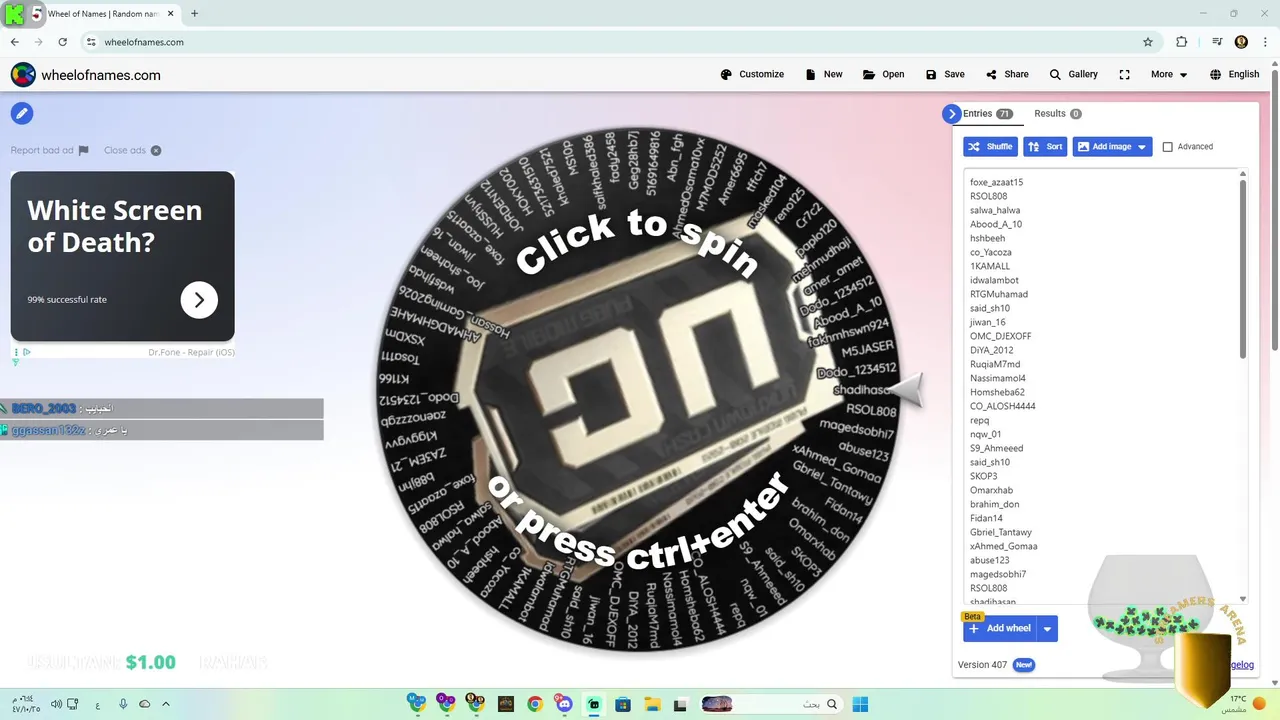The image size is (1280, 720).
Task: Open a new browser tab
Action: (194, 14)
